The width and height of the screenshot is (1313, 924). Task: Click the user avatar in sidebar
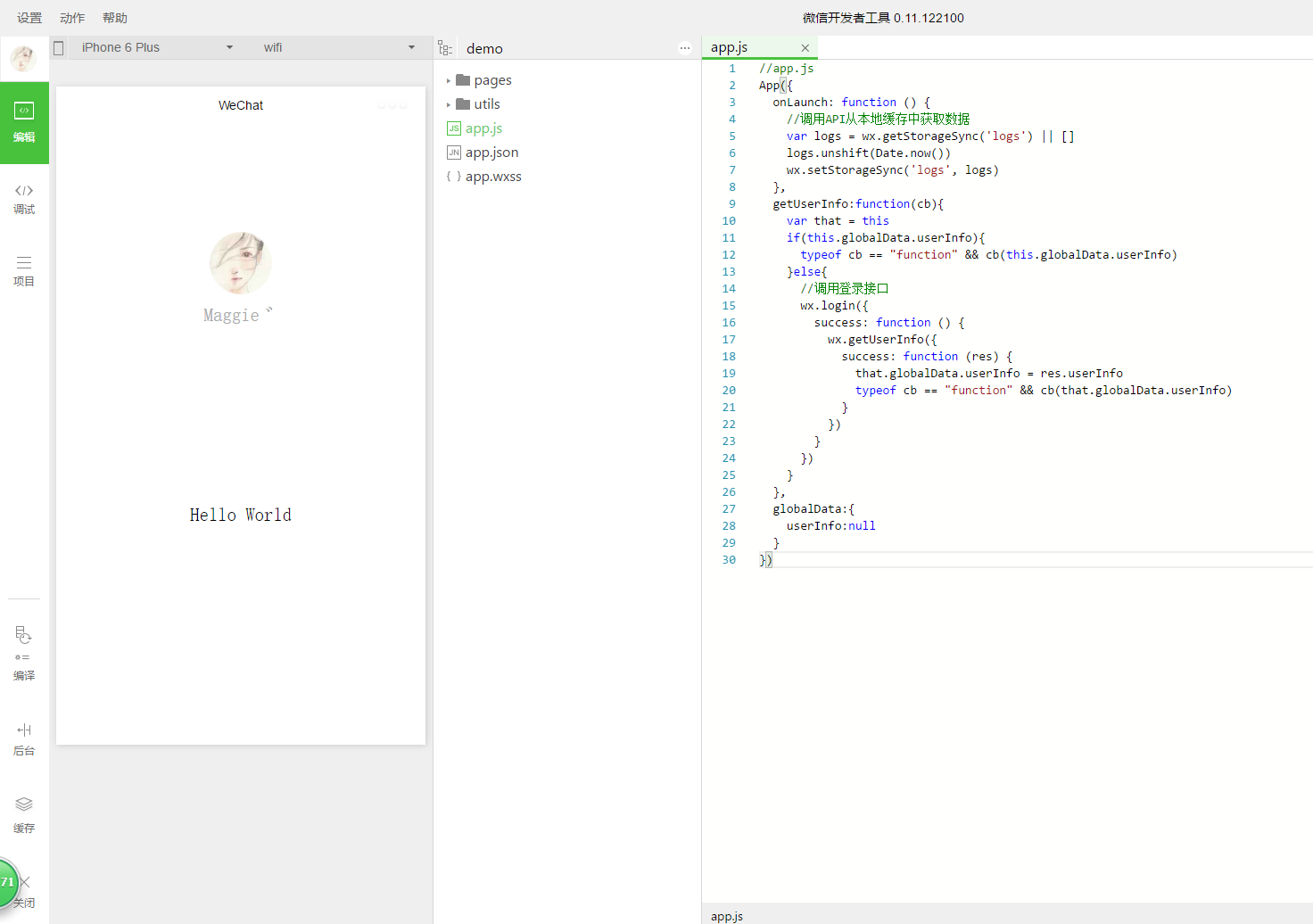coord(23,59)
